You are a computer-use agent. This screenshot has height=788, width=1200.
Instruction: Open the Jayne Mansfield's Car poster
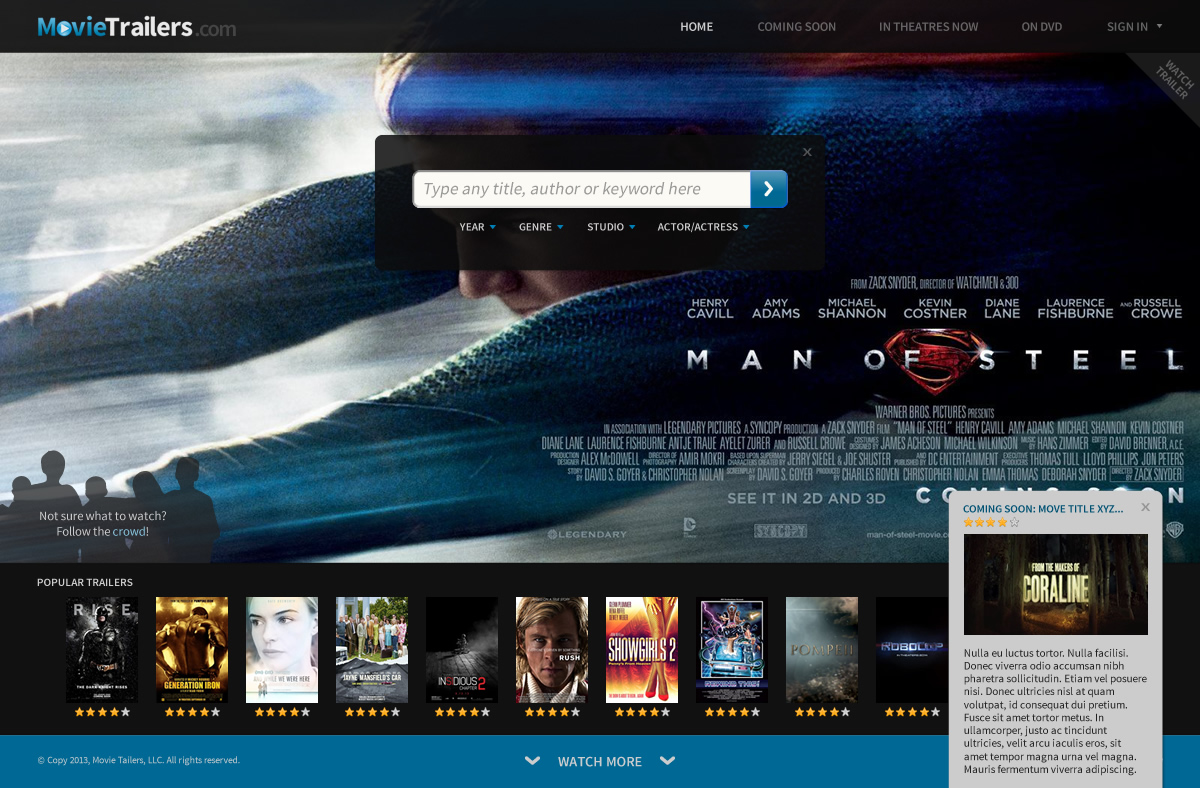(372, 650)
